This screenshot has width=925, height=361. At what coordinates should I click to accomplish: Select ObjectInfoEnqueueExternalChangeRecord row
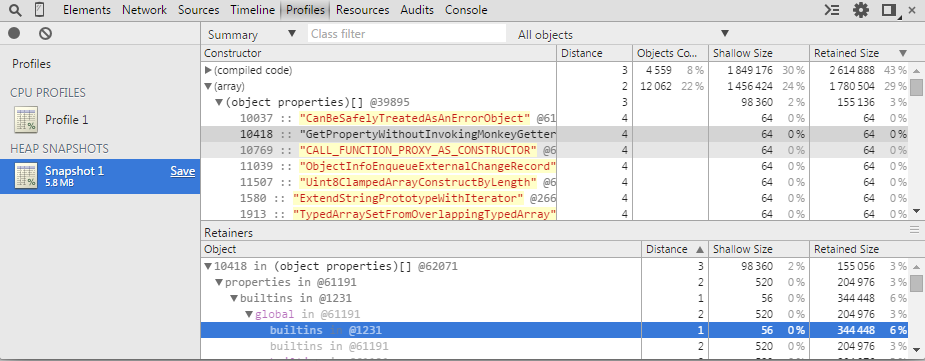click(x=555, y=166)
